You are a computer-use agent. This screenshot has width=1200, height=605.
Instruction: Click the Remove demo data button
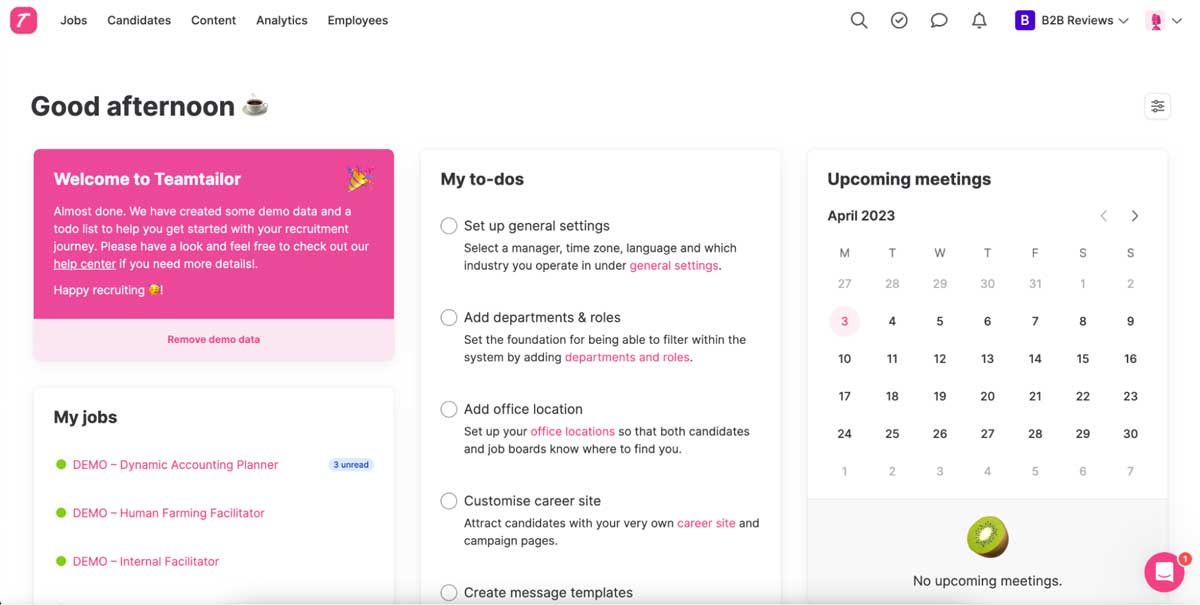(x=213, y=338)
